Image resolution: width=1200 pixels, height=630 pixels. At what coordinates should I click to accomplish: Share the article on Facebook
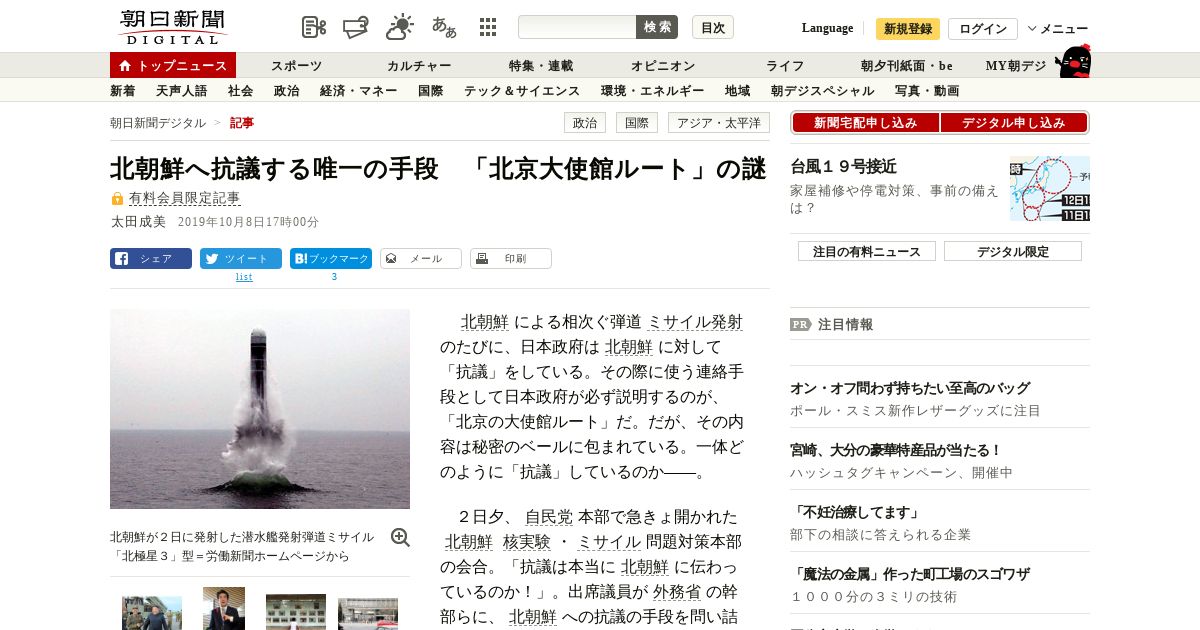click(151, 258)
